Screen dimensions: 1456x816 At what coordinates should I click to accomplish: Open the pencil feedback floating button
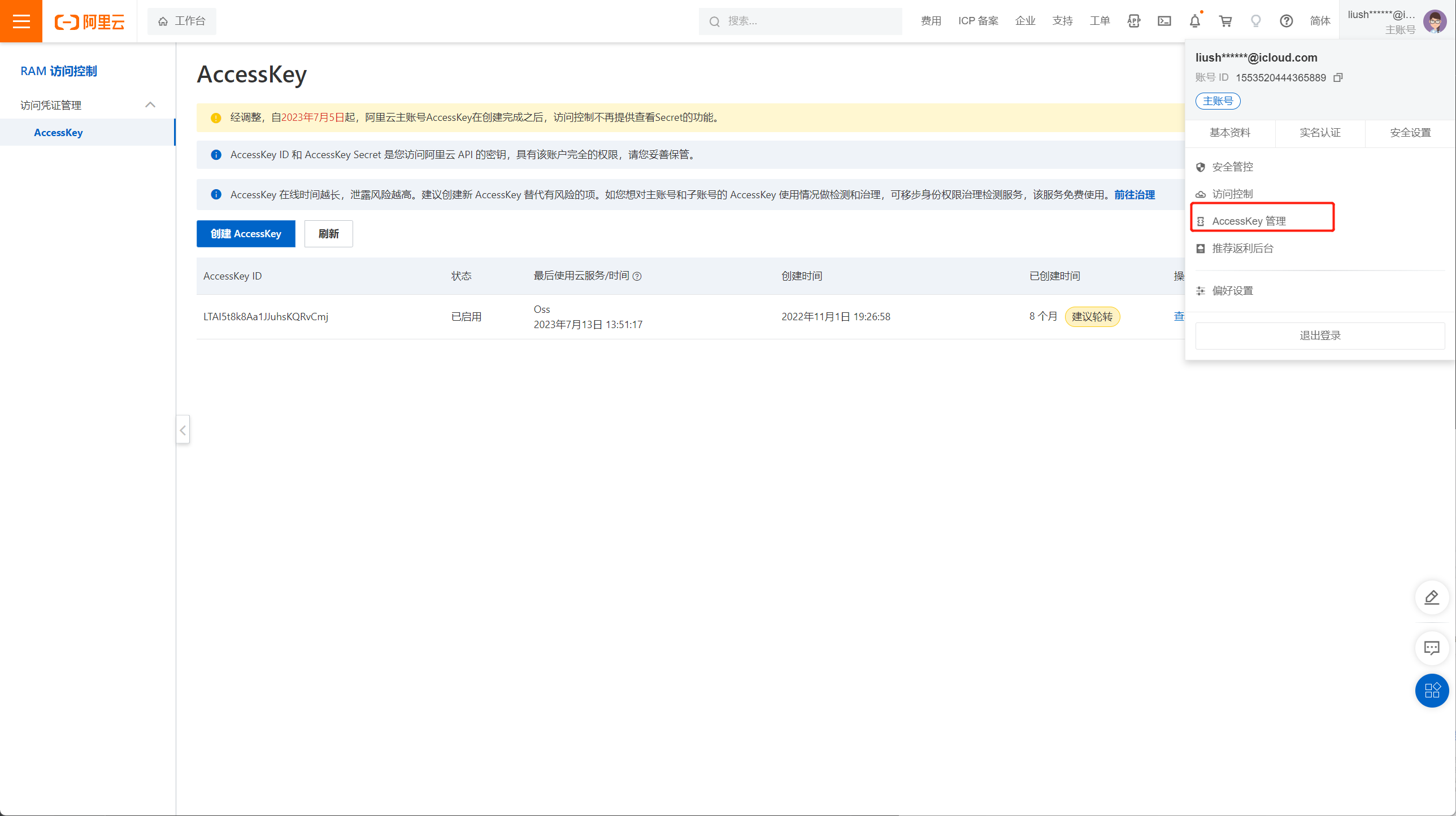[1432, 597]
